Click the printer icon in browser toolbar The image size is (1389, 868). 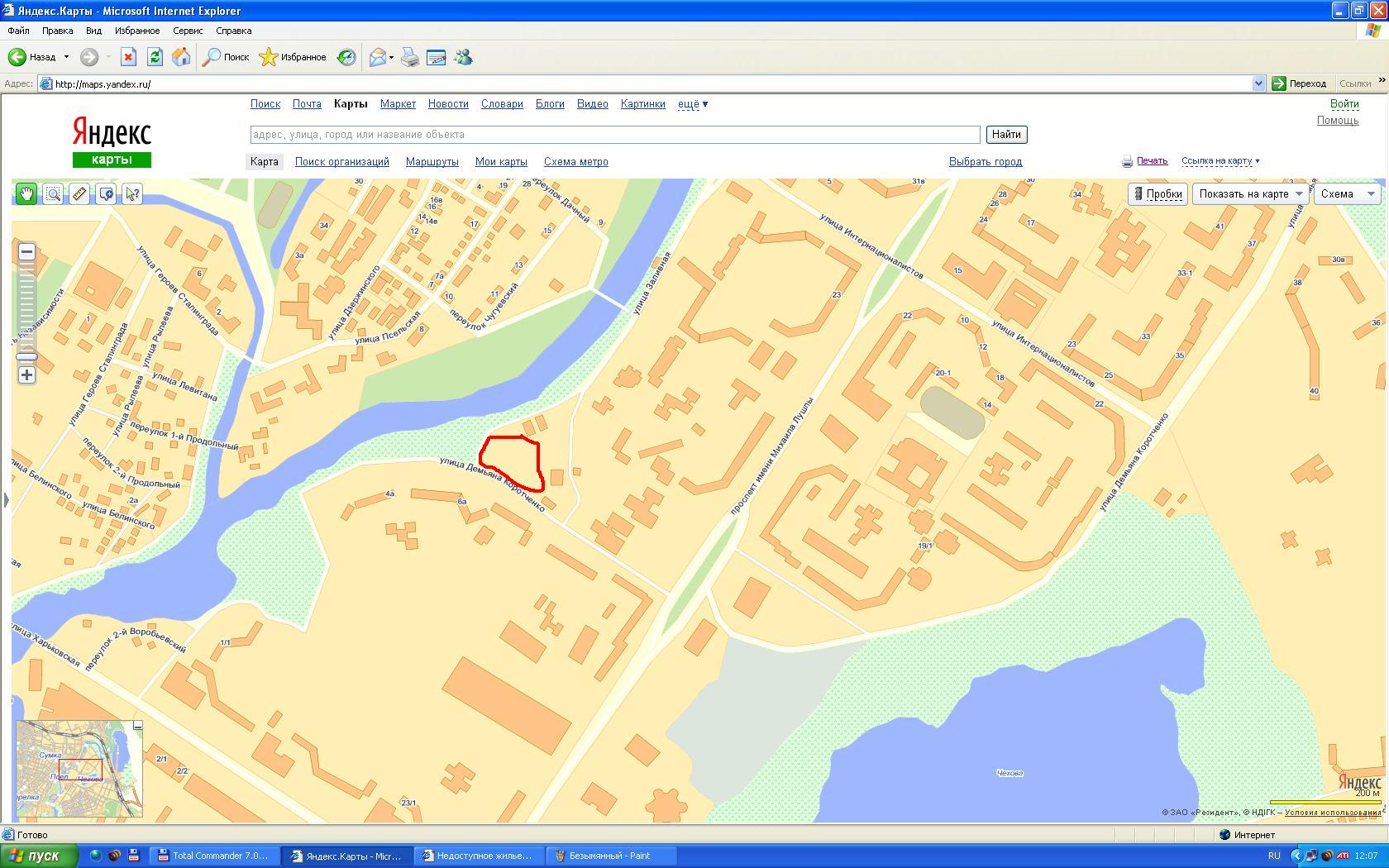click(x=410, y=57)
